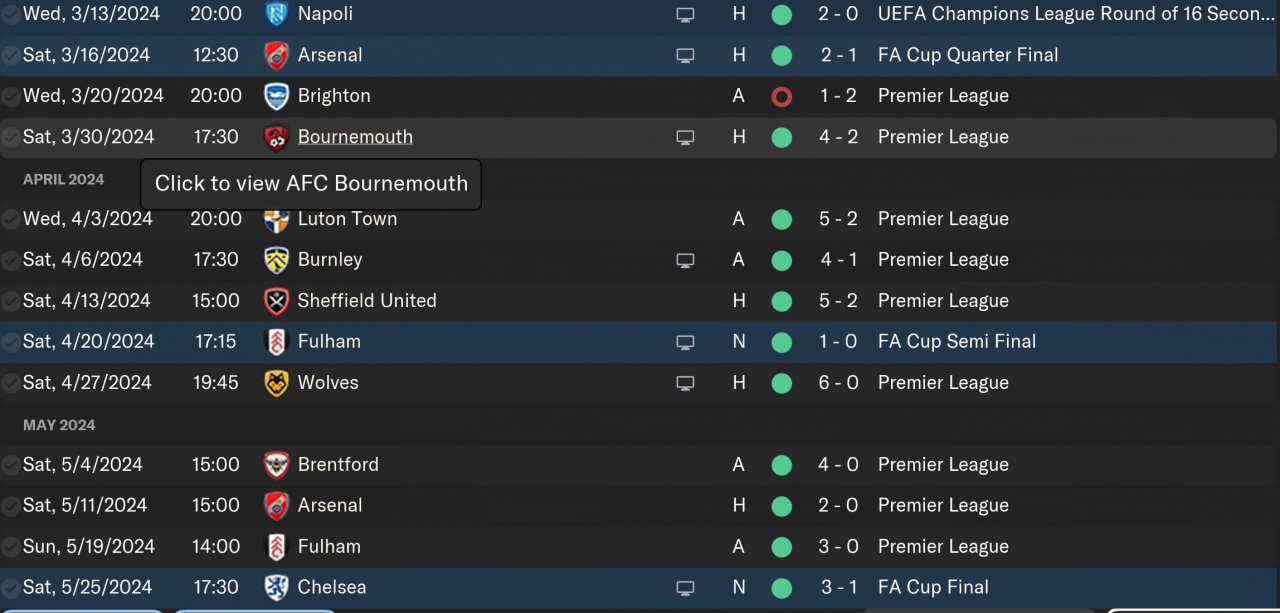The image size is (1280, 613).
Task: Click the Wolves club badge
Action: (276, 383)
